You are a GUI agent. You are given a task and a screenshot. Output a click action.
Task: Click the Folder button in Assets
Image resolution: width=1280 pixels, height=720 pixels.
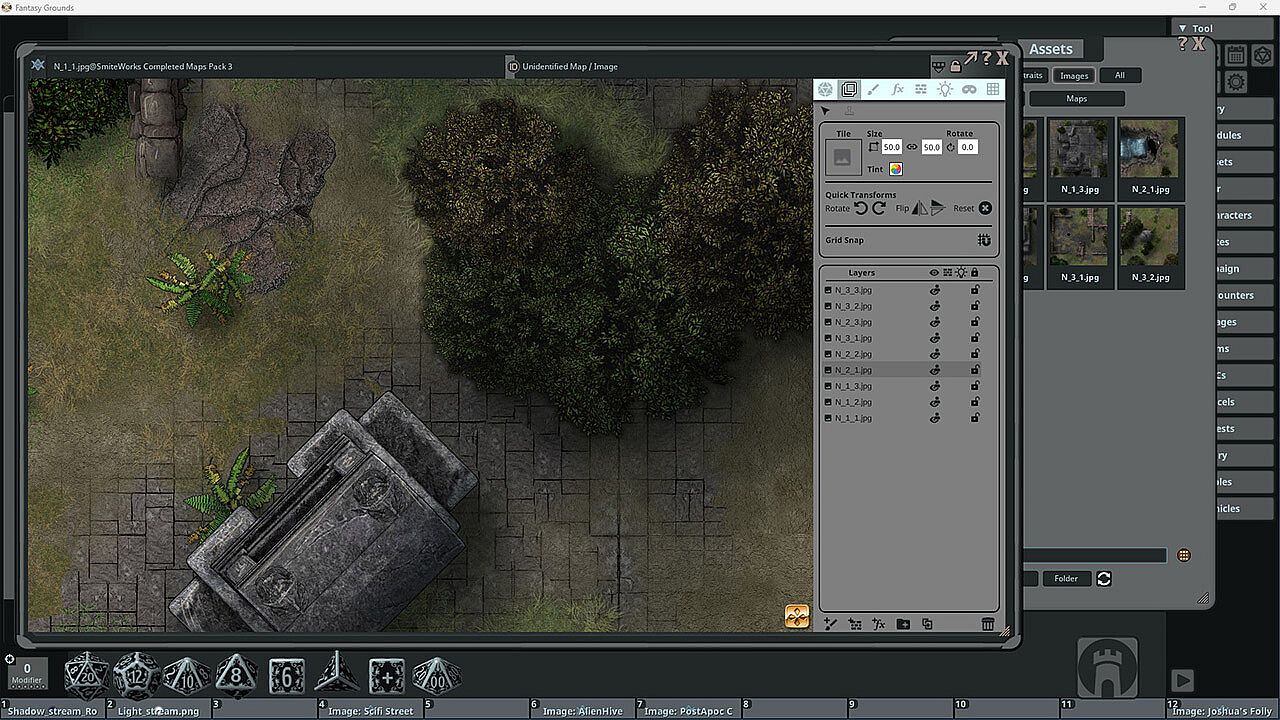point(1066,578)
